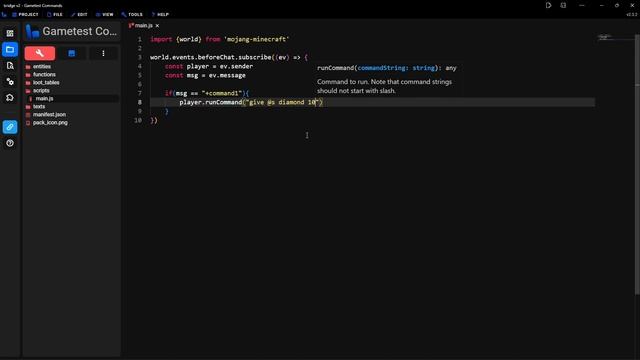Close the main.js tab
The image size is (640, 360).
click(x=157, y=26)
